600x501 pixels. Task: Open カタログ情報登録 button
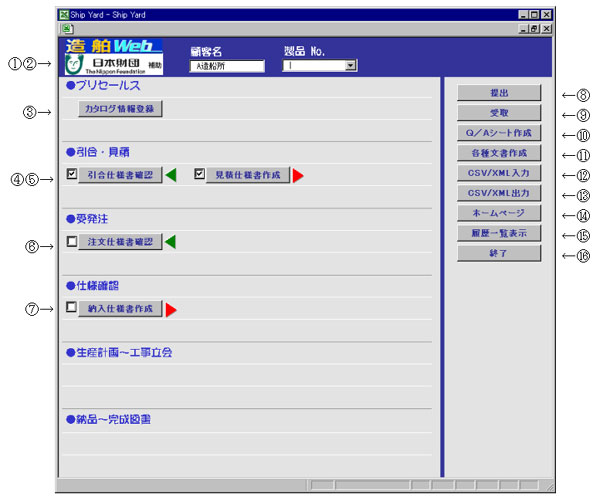[x=120, y=109]
